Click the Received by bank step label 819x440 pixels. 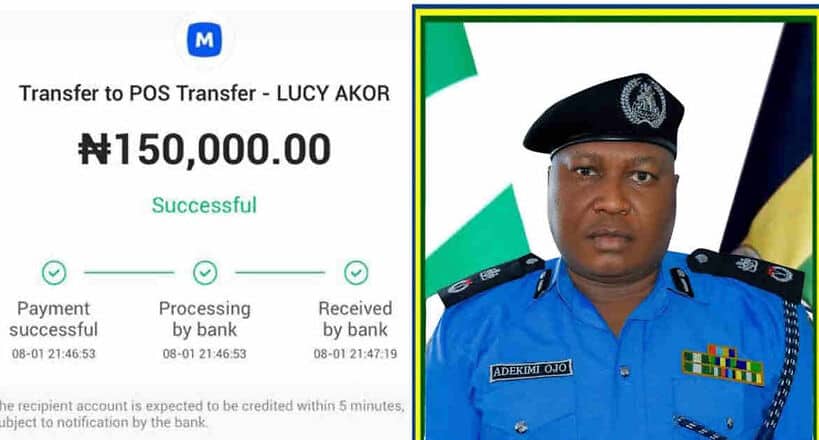coord(355,319)
